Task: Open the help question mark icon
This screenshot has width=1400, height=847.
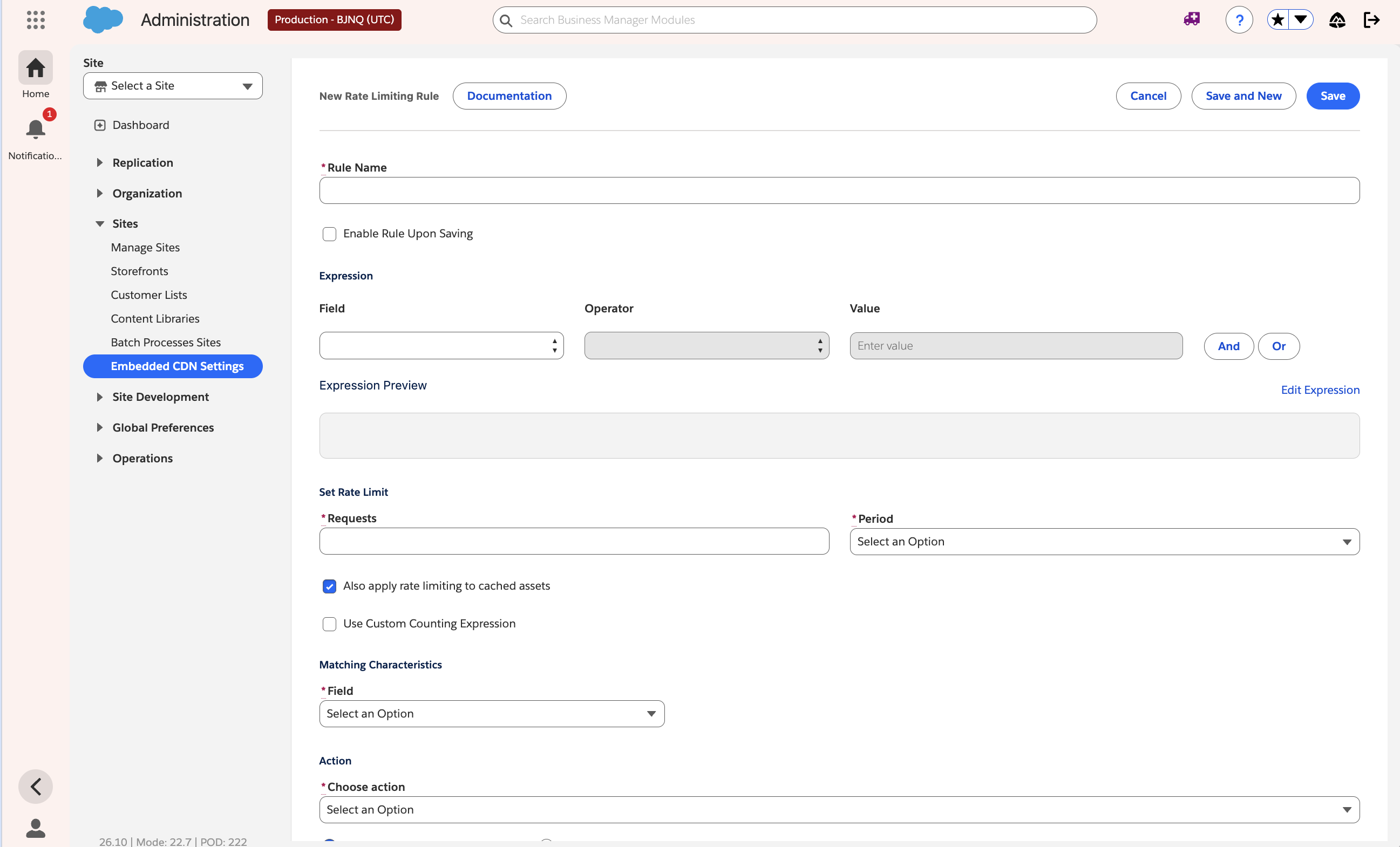Action: (x=1239, y=20)
